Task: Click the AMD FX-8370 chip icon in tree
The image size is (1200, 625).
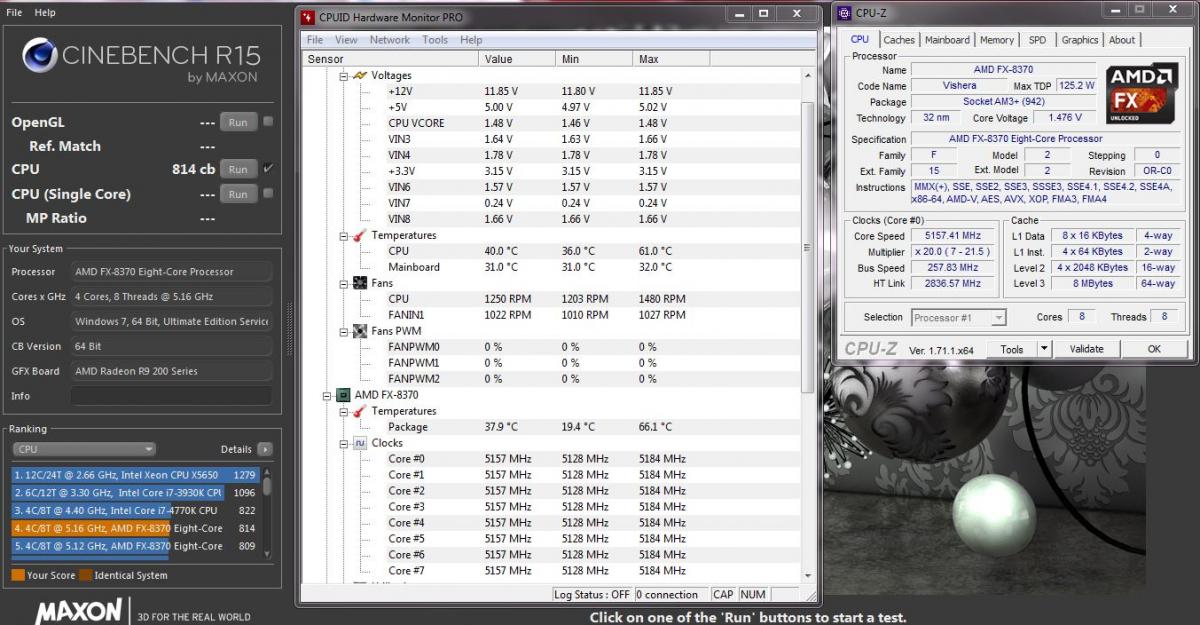Action: pos(344,395)
